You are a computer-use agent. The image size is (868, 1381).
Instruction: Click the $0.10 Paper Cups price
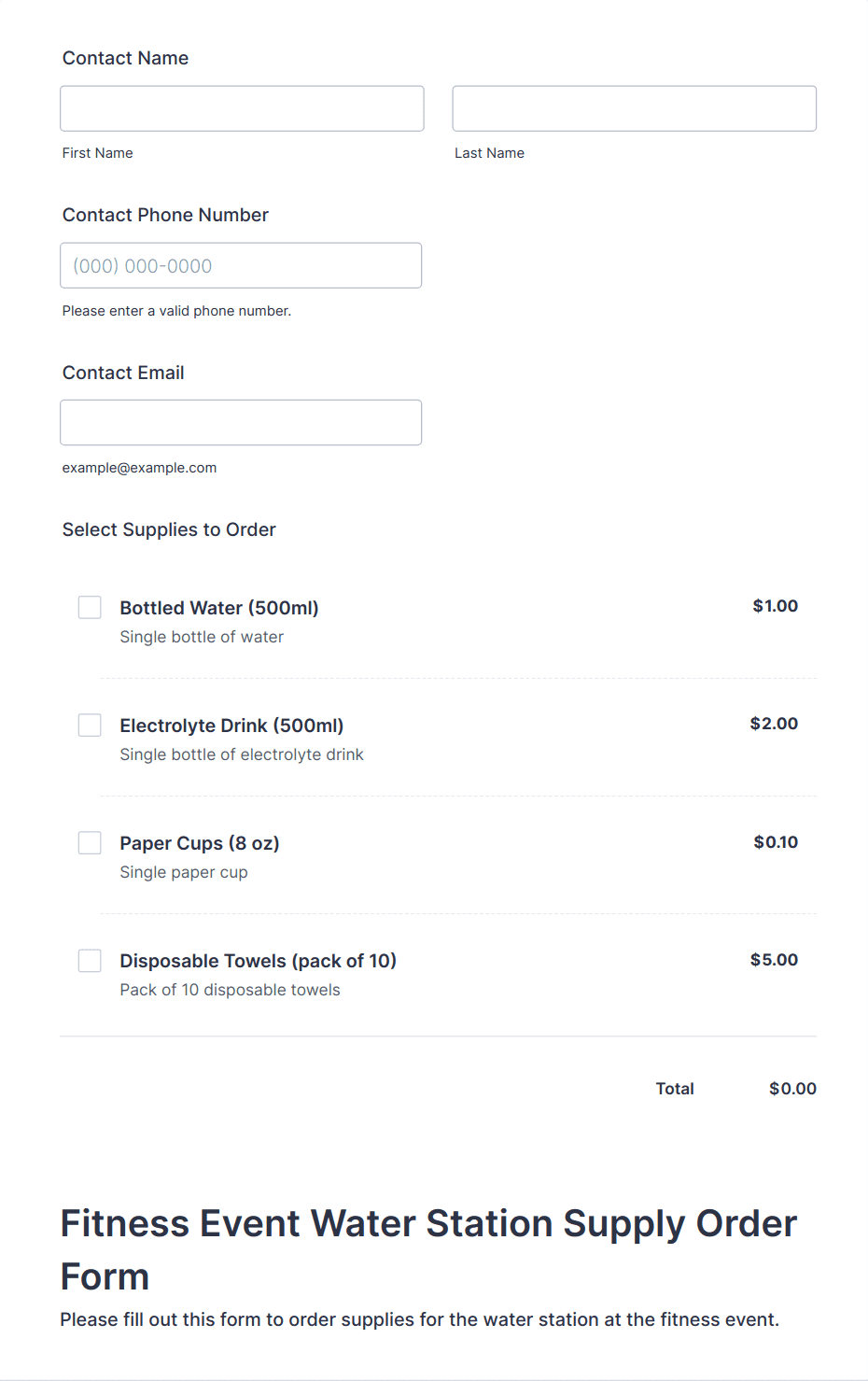(x=776, y=842)
